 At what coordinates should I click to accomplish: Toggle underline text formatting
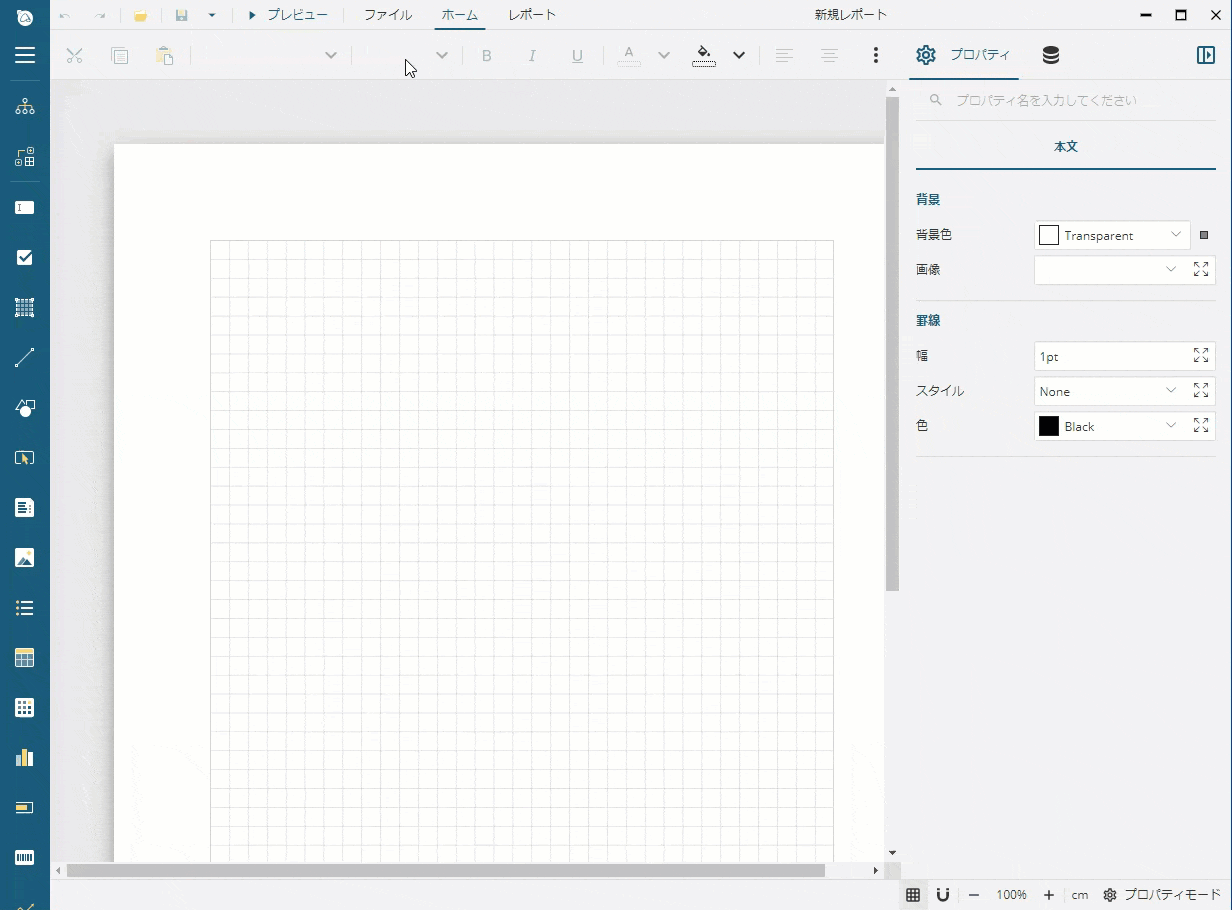tap(577, 55)
